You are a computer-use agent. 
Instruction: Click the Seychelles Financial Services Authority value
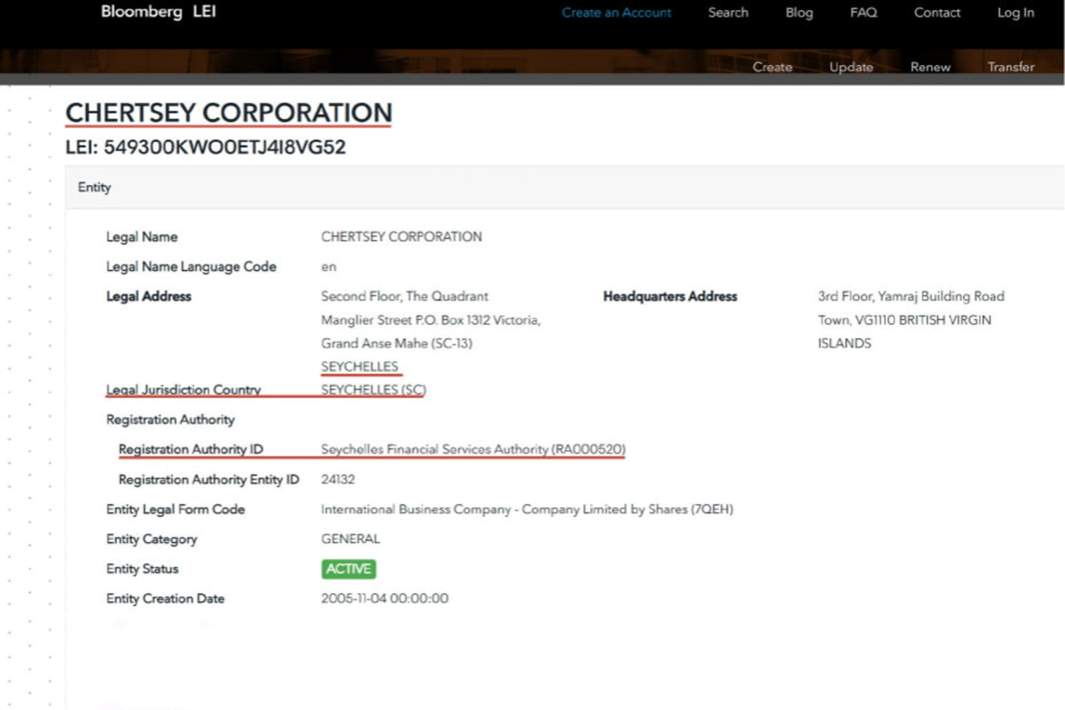pyautogui.click(x=472, y=450)
